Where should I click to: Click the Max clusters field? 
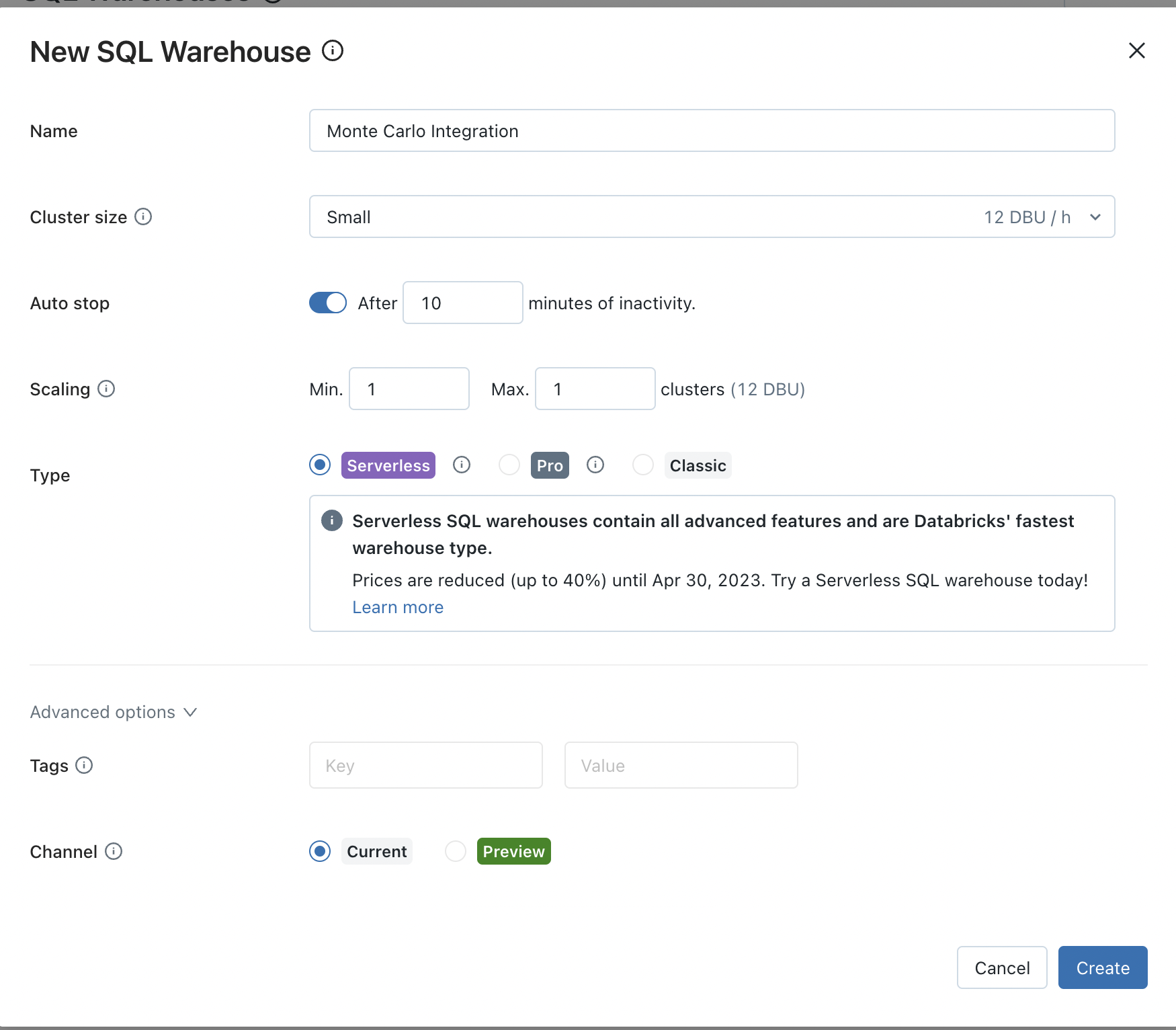pos(595,389)
